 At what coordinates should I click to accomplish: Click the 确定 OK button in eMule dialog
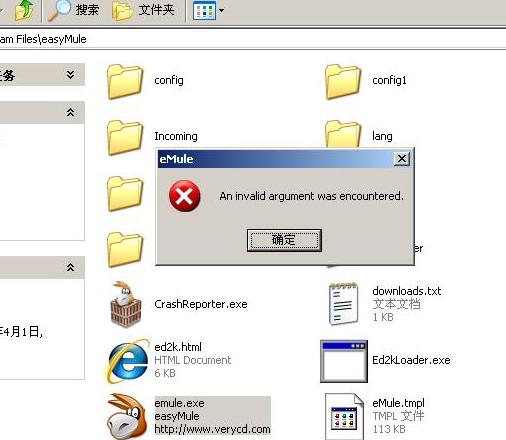pyautogui.click(x=284, y=240)
